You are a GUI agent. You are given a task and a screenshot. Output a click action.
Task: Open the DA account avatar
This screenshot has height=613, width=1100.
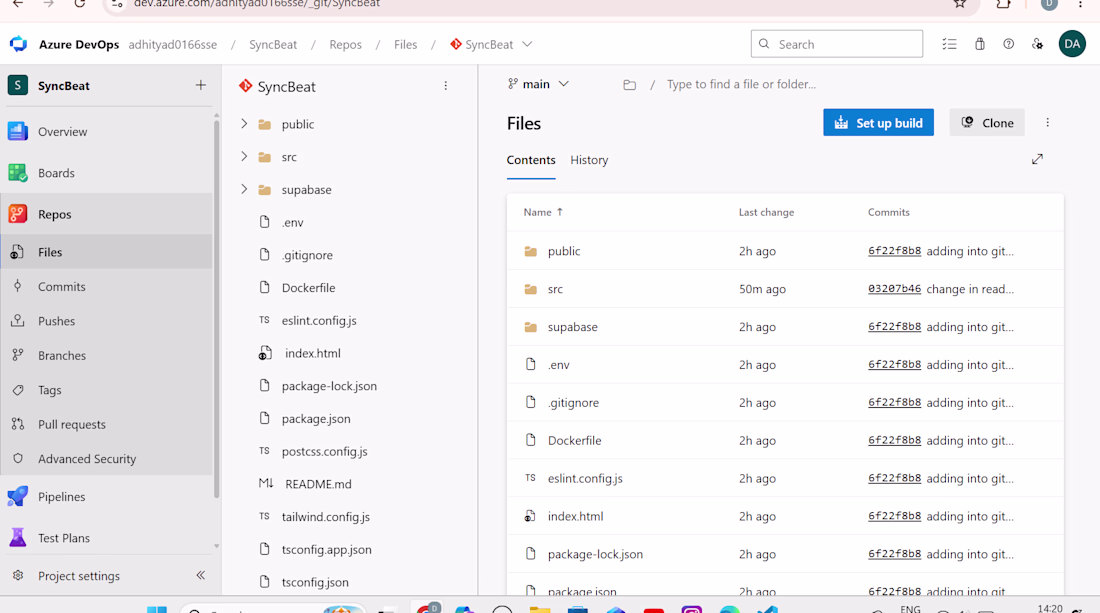point(1072,44)
